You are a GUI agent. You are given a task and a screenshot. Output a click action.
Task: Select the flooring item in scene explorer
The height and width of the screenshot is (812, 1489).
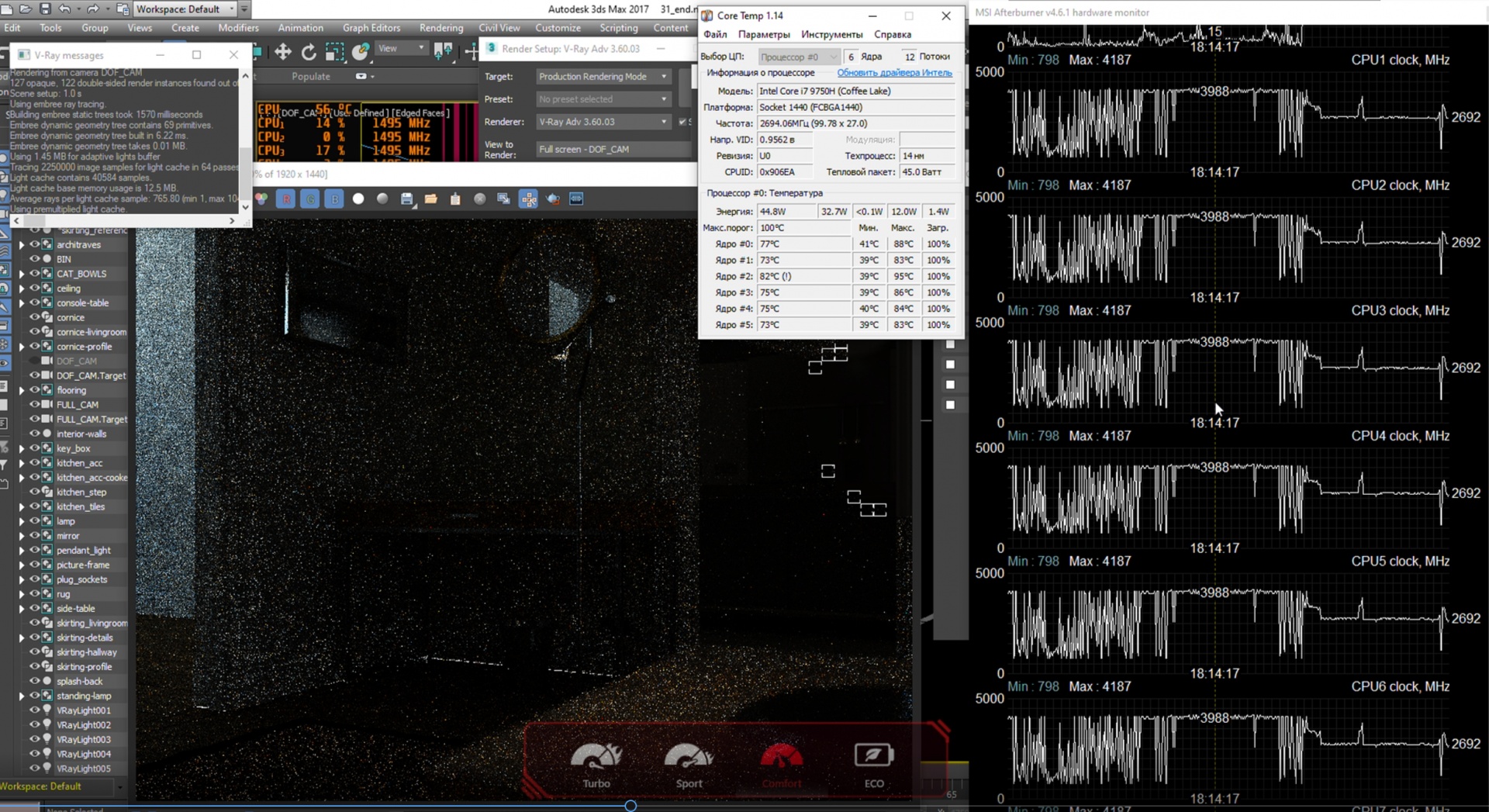pos(71,390)
